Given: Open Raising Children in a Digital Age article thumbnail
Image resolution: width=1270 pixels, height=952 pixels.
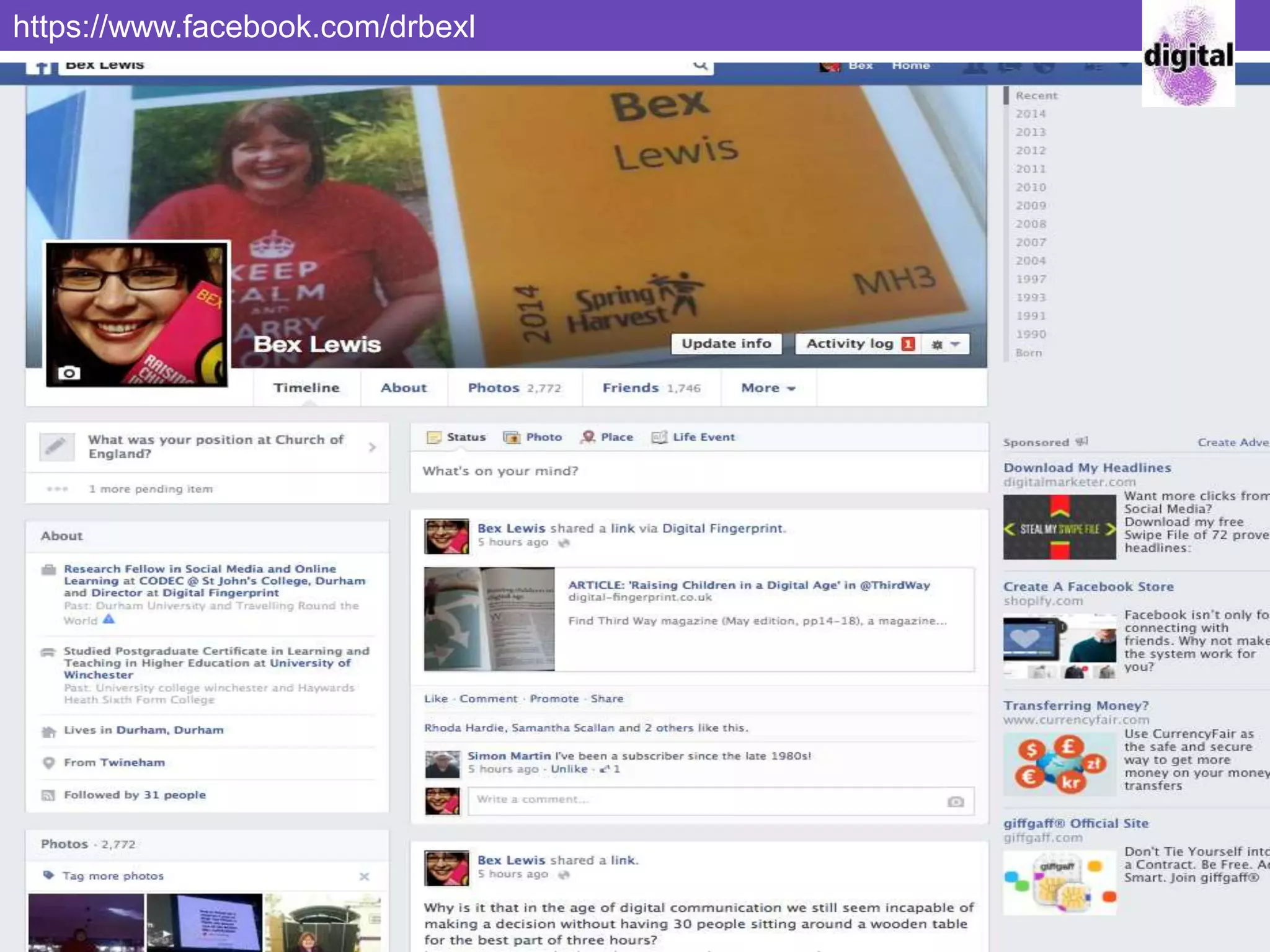Looking at the screenshot, I should (489, 619).
